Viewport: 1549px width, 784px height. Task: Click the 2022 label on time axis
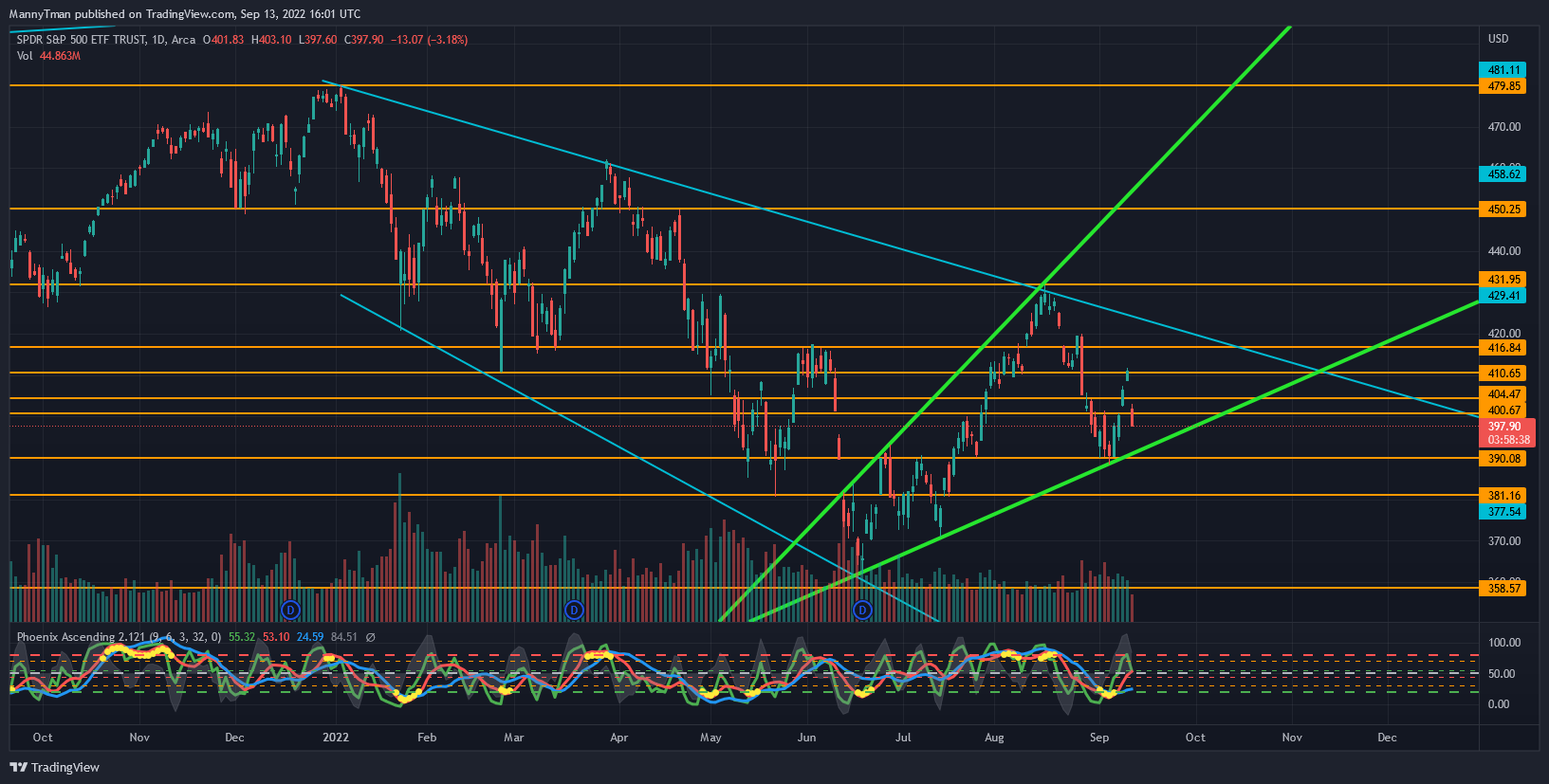(336, 738)
